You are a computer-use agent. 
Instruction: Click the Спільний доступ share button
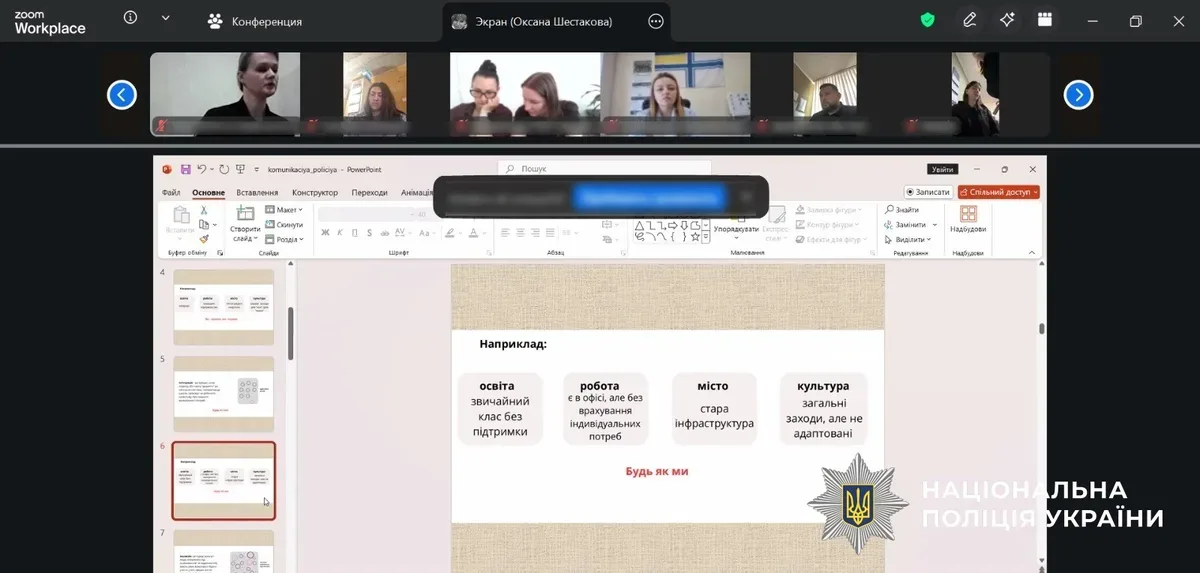999,192
